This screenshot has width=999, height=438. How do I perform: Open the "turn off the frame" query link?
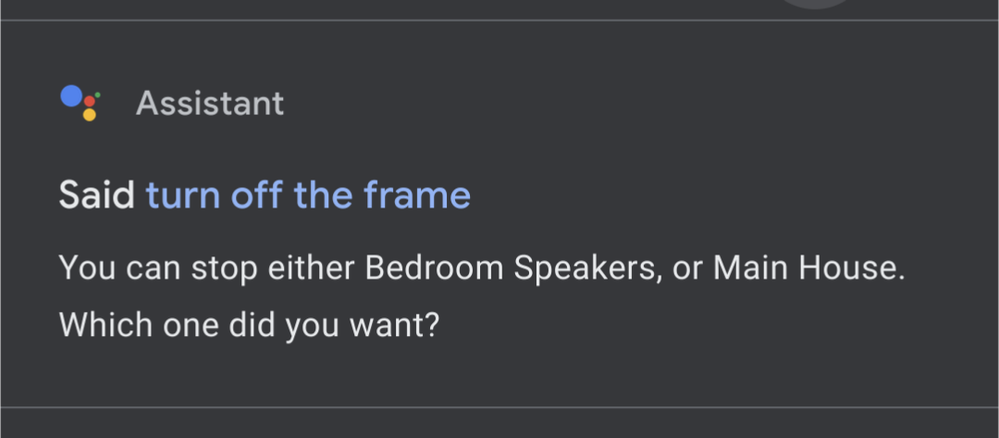point(308,195)
